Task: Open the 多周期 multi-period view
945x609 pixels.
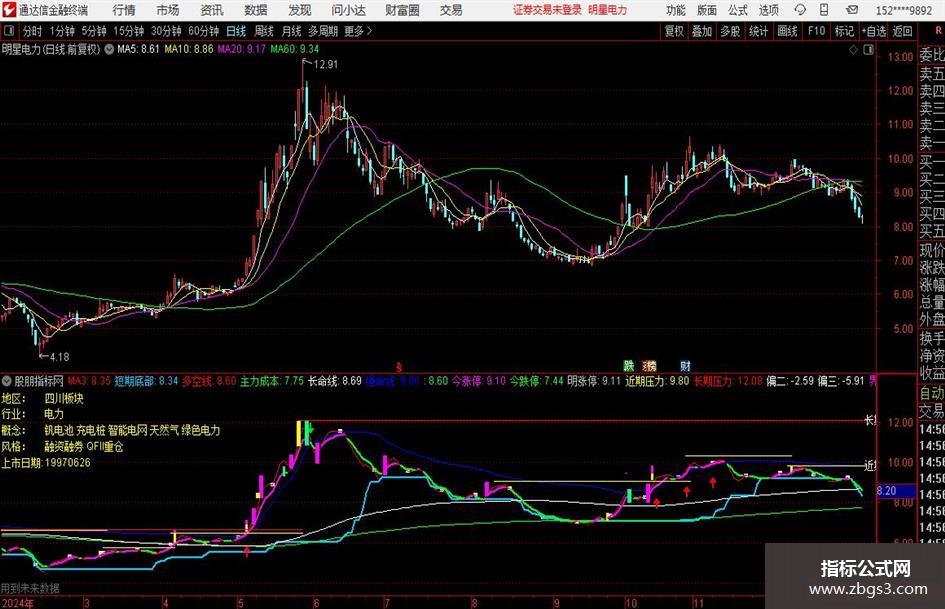Action: pyautogui.click(x=323, y=31)
